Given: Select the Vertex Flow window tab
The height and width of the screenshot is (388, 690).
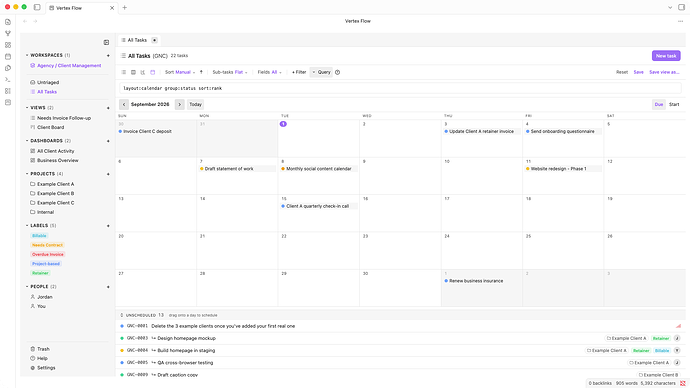Looking at the screenshot, I should 81,8.
